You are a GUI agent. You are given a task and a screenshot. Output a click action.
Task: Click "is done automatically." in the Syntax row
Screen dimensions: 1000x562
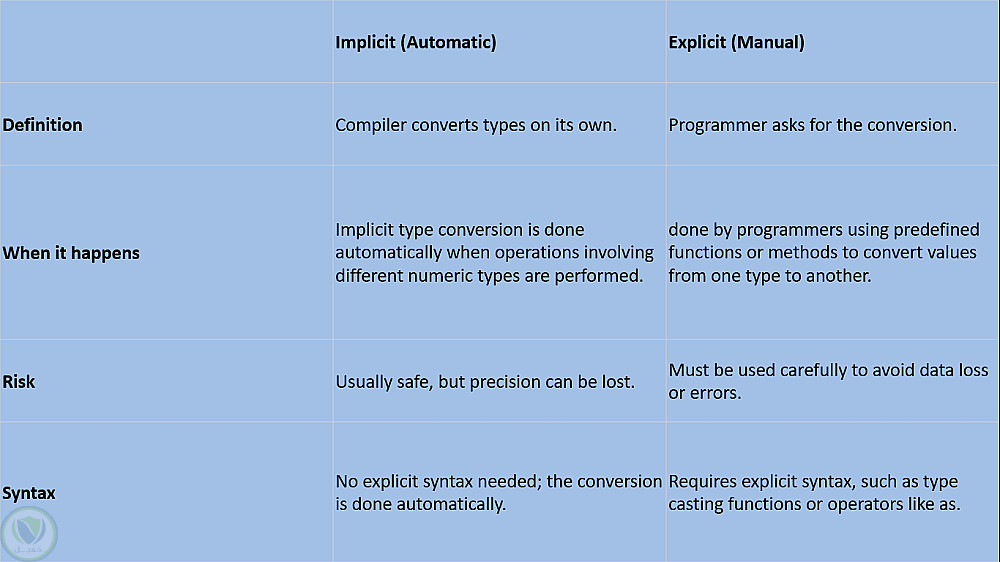click(421, 504)
